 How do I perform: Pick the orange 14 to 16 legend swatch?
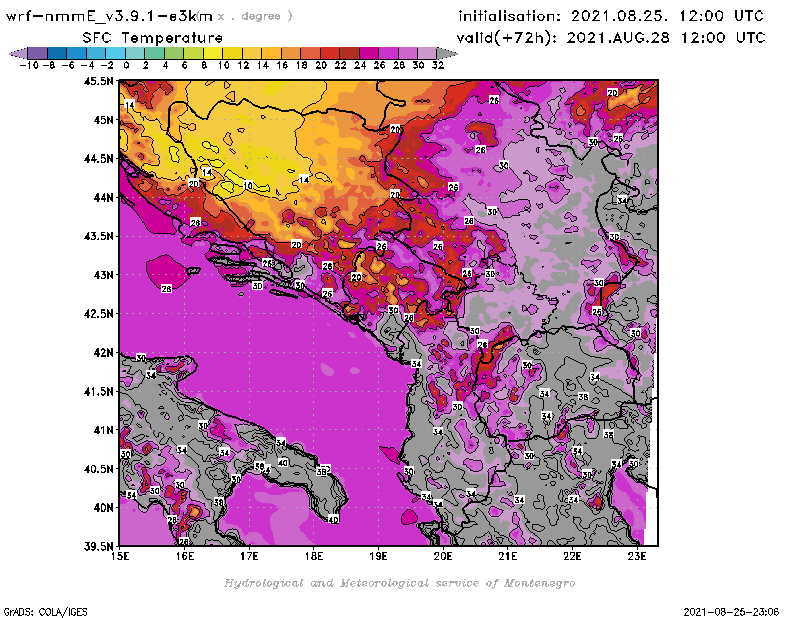point(271,53)
